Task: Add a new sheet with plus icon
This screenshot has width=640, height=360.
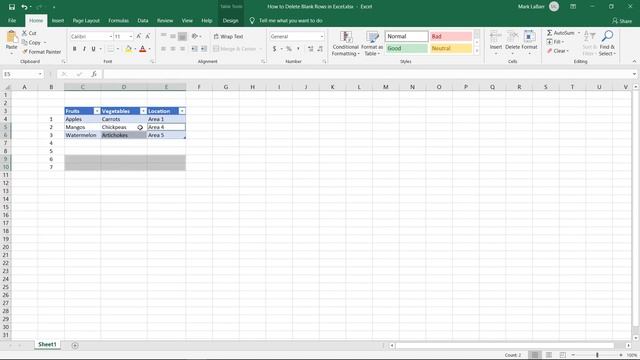Action: (x=75, y=345)
